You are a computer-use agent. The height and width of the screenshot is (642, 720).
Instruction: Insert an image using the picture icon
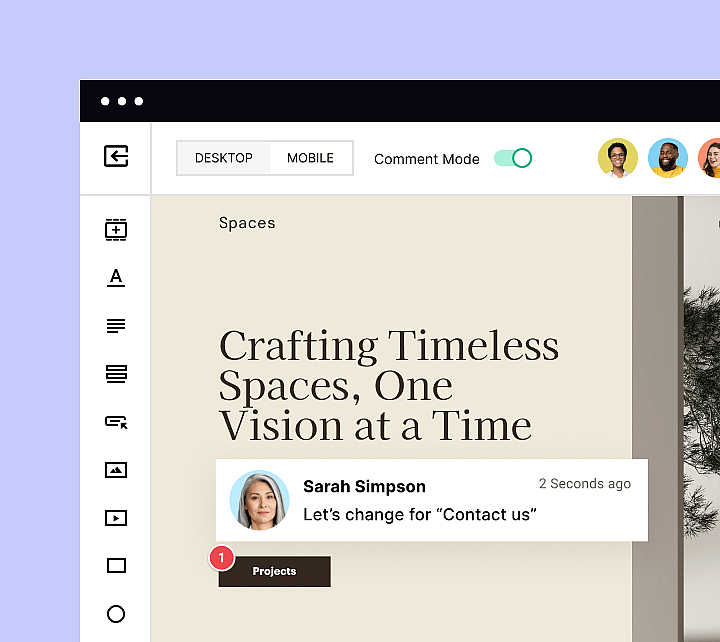(x=116, y=470)
